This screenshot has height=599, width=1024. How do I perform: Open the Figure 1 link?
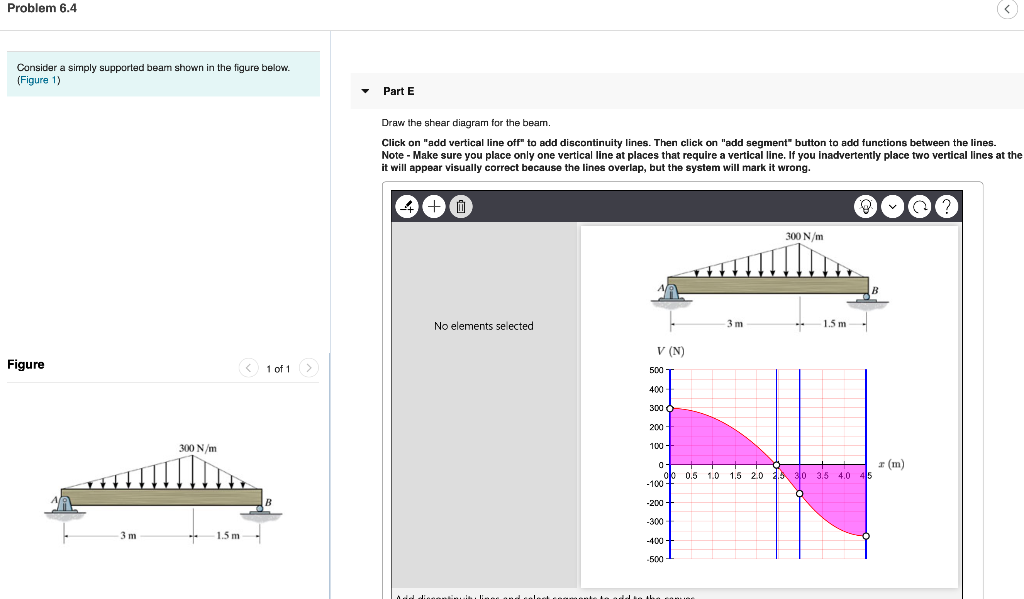[38, 80]
